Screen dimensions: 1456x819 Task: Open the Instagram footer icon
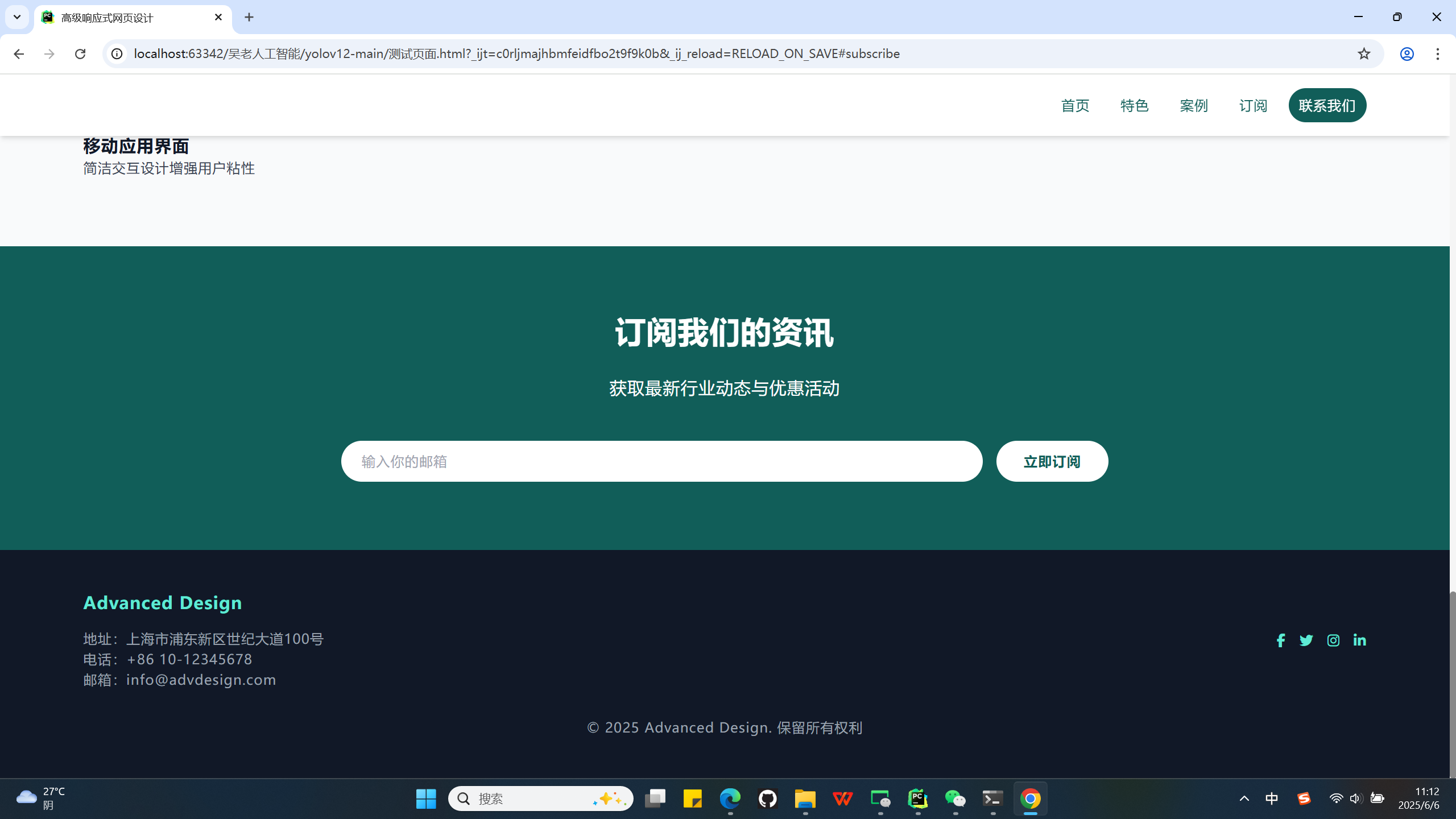point(1333,640)
